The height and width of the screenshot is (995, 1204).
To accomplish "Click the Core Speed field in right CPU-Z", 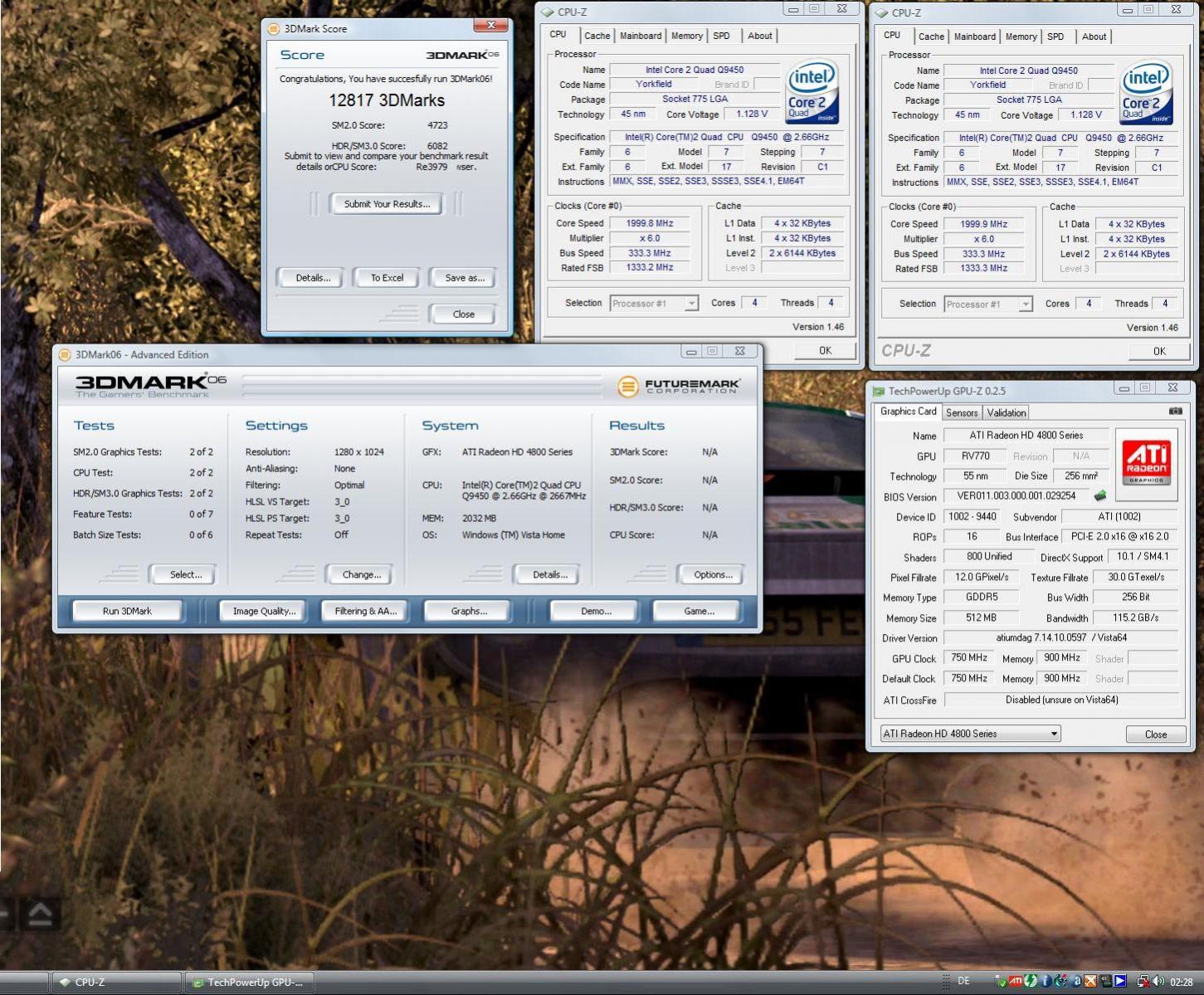I will point(983,224).
